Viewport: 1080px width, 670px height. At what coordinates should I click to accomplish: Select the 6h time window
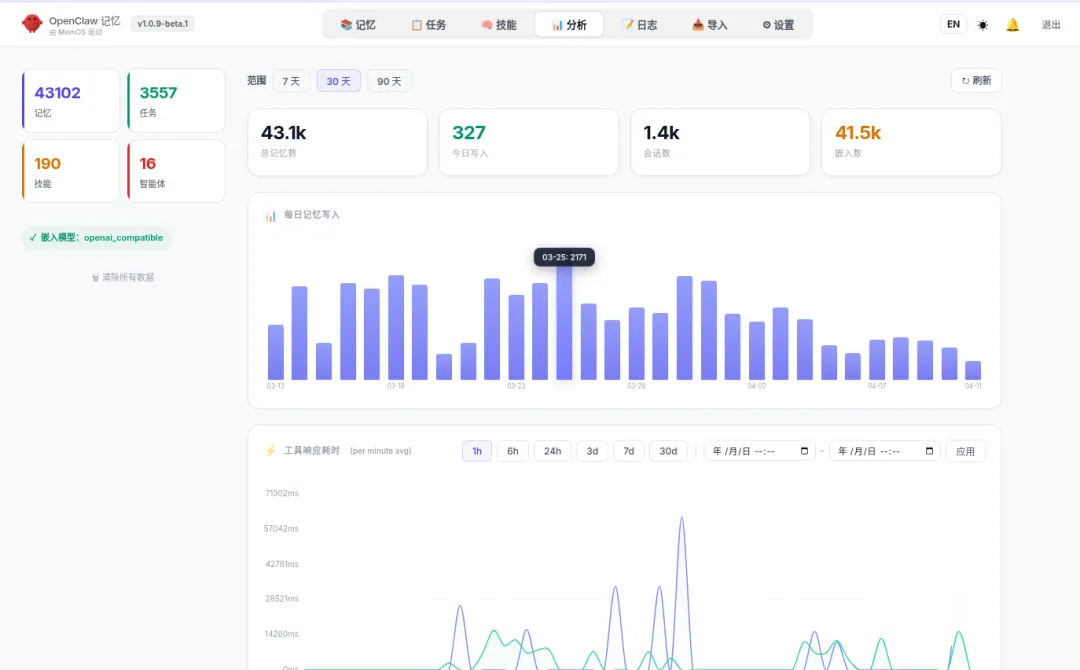pos(512,451)
